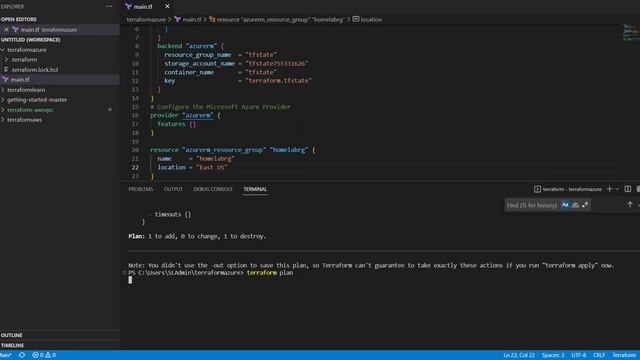640x360 pixels.
Task: Click "terraform.tfstate" key value
Action: click(279, 81)
